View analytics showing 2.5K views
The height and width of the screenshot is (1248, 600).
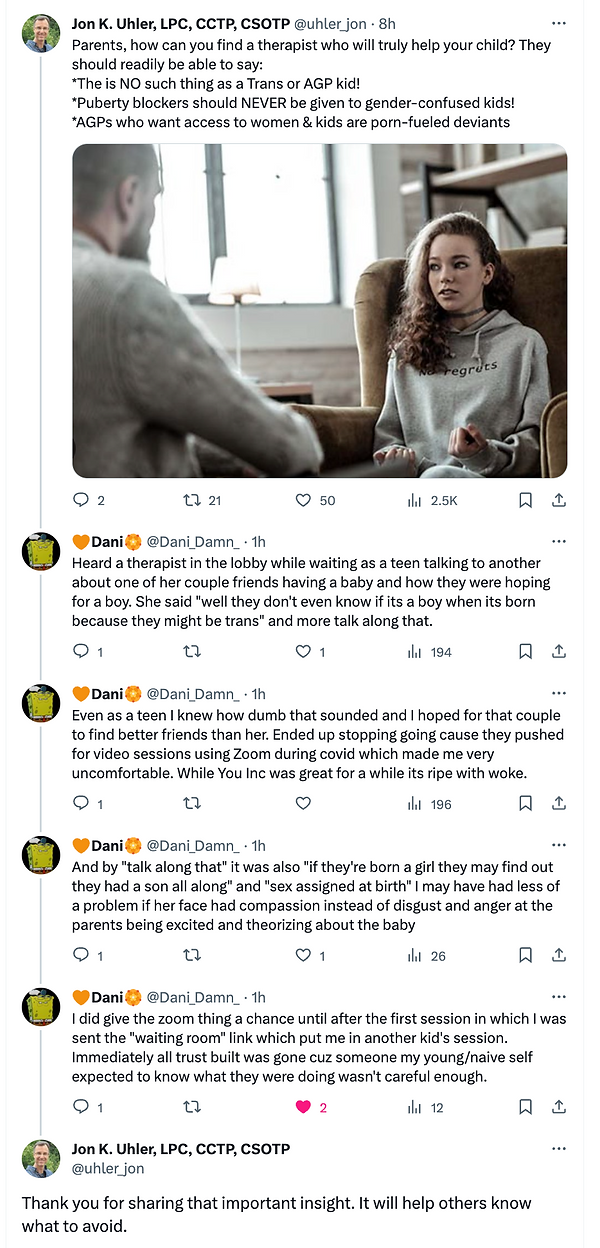(414, 500)
